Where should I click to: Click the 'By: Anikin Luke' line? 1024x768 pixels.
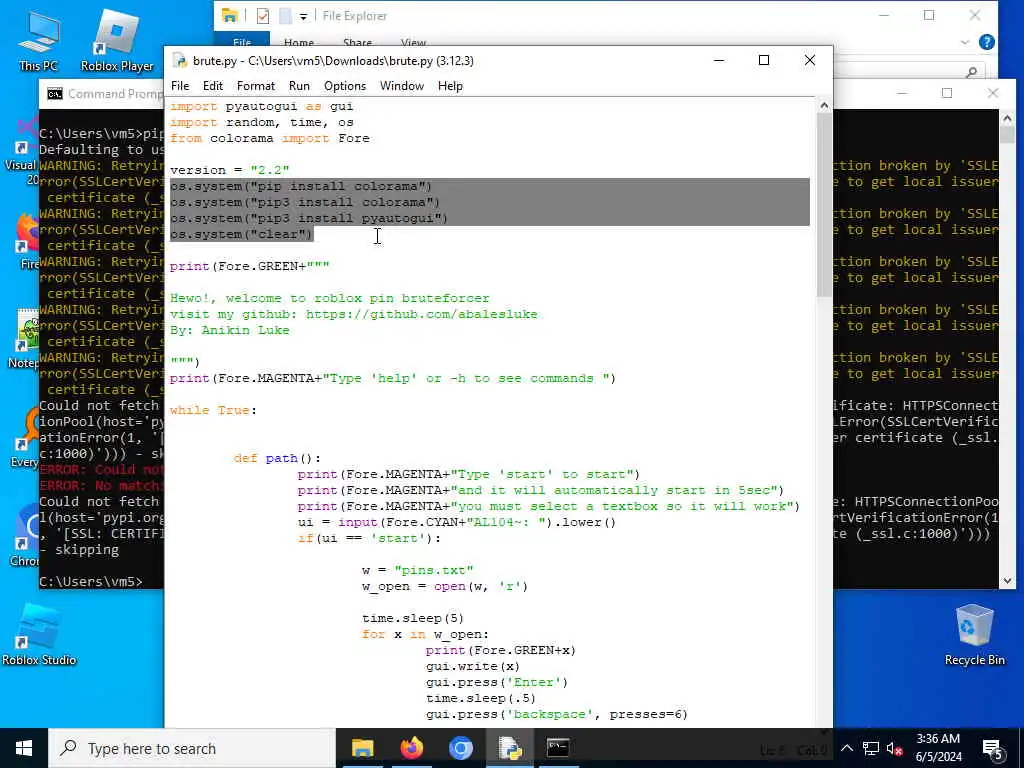229,330
